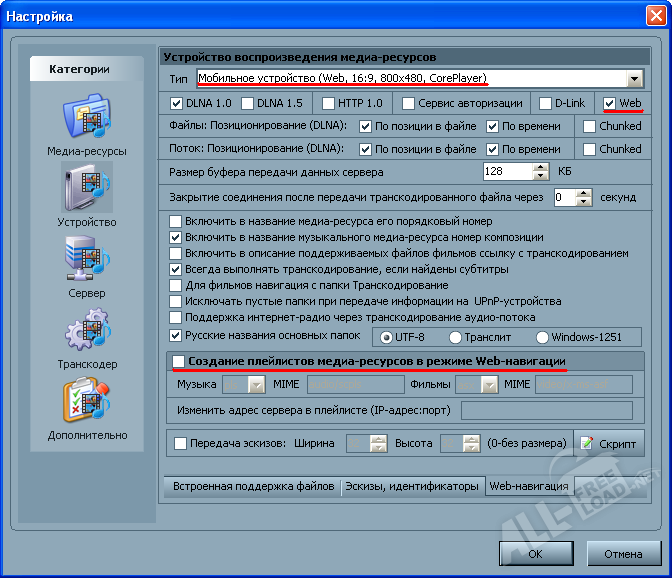Select the Транслит radio button
Image resolution: width=672 pixels, height=578 pixels.
tap(456, 337)
